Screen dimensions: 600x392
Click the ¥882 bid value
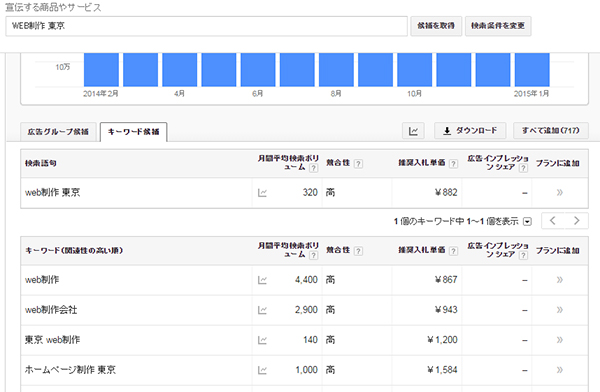coord(446,193)
